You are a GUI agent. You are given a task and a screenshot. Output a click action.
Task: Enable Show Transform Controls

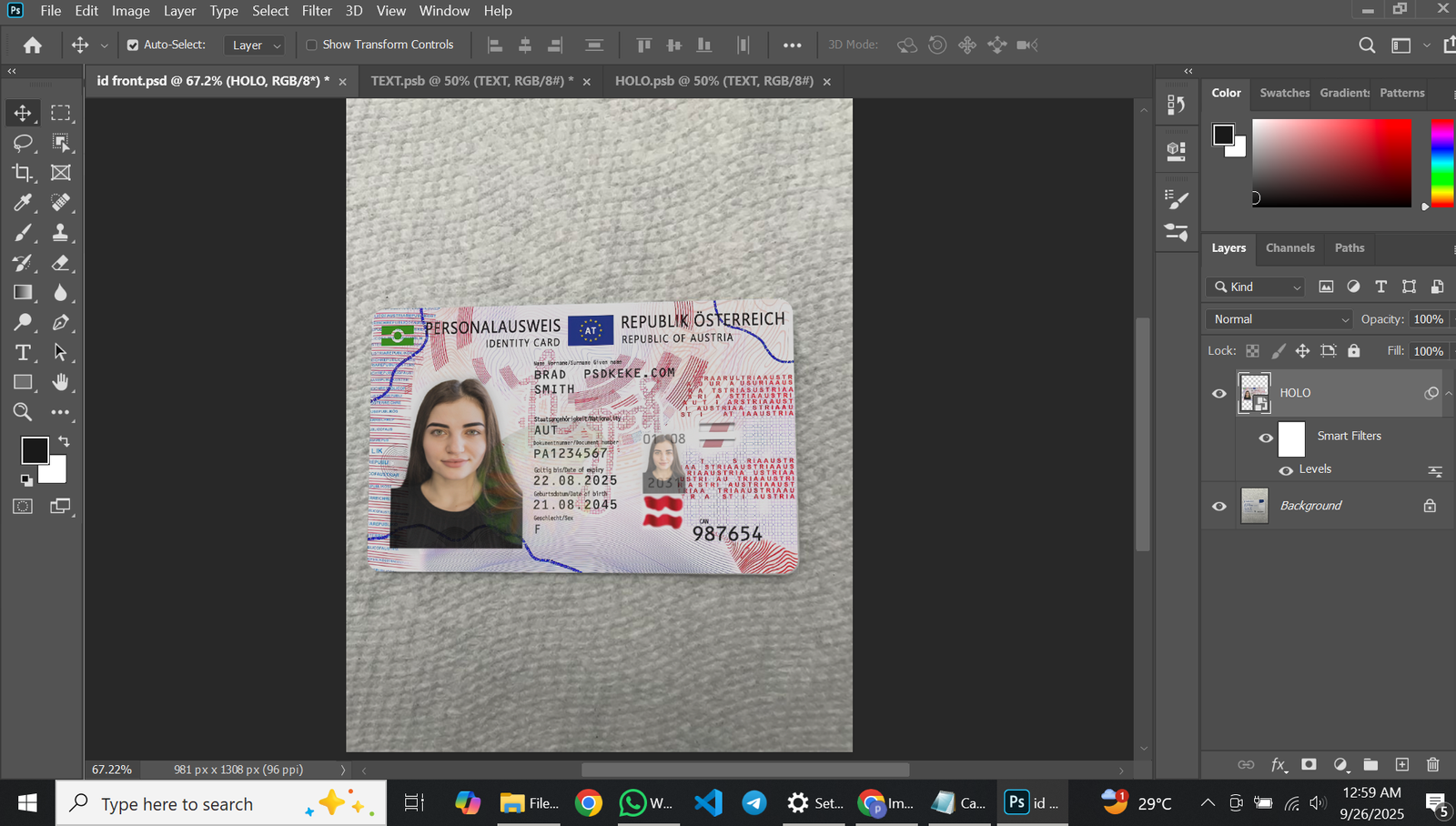[x=311, y=45]
